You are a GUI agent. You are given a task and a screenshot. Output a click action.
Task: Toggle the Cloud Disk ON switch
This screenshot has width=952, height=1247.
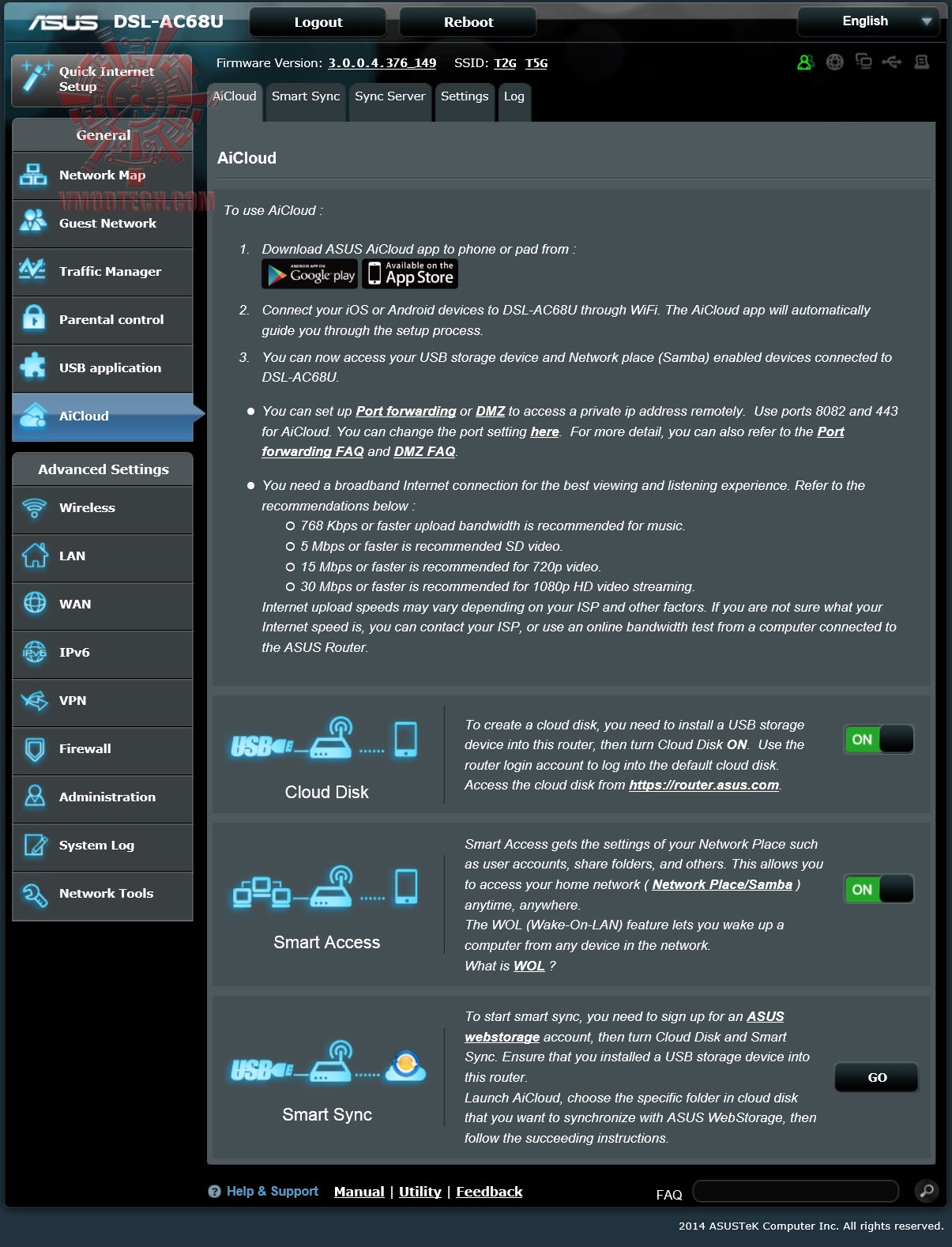coord(879,740)
